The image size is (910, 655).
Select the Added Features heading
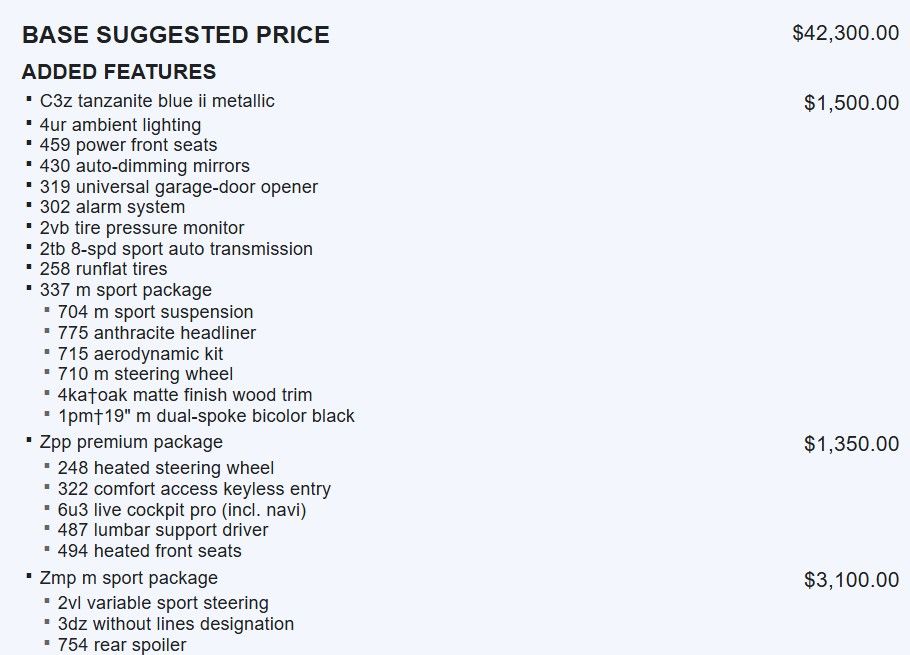(118, 72)
